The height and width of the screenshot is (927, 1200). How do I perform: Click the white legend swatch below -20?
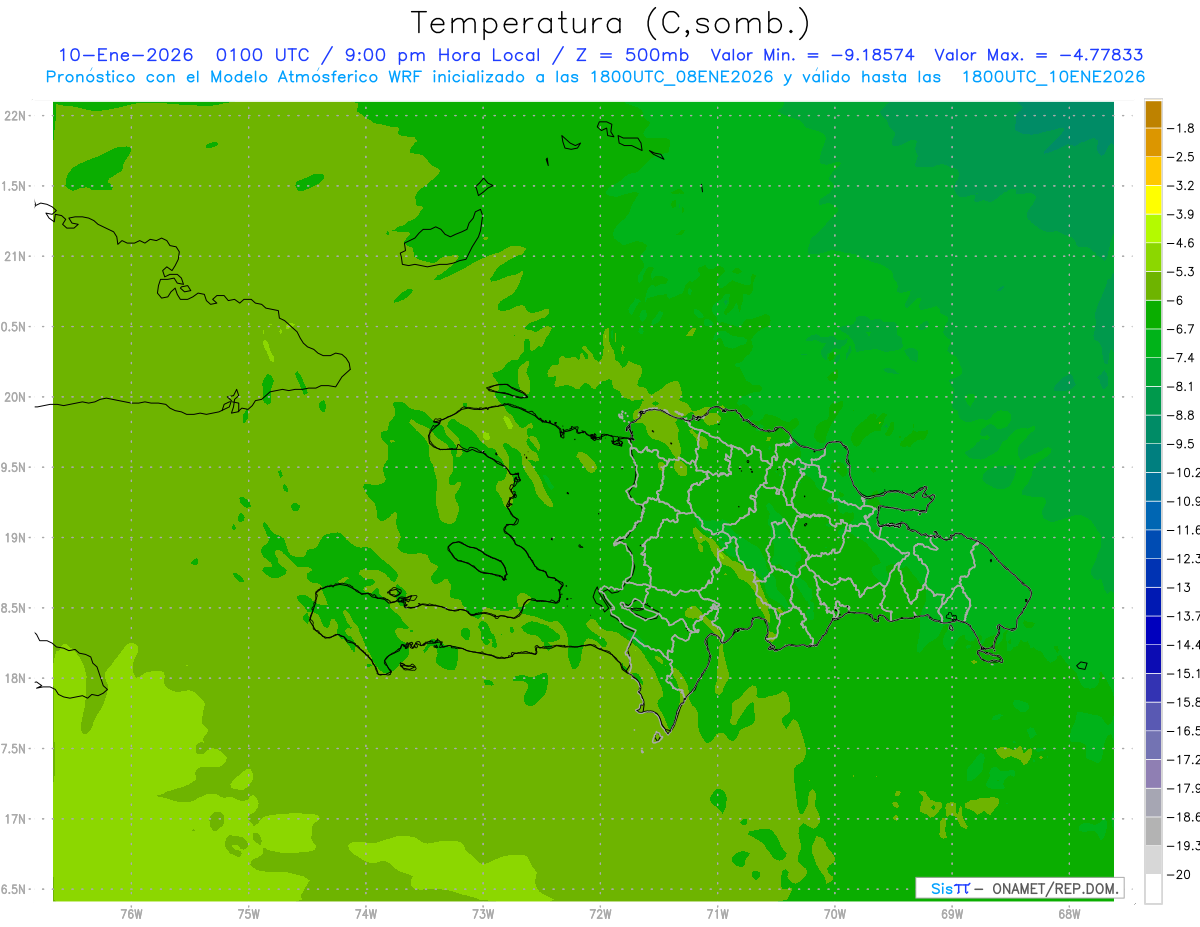pyautogui.click(x=1153, y=888)
